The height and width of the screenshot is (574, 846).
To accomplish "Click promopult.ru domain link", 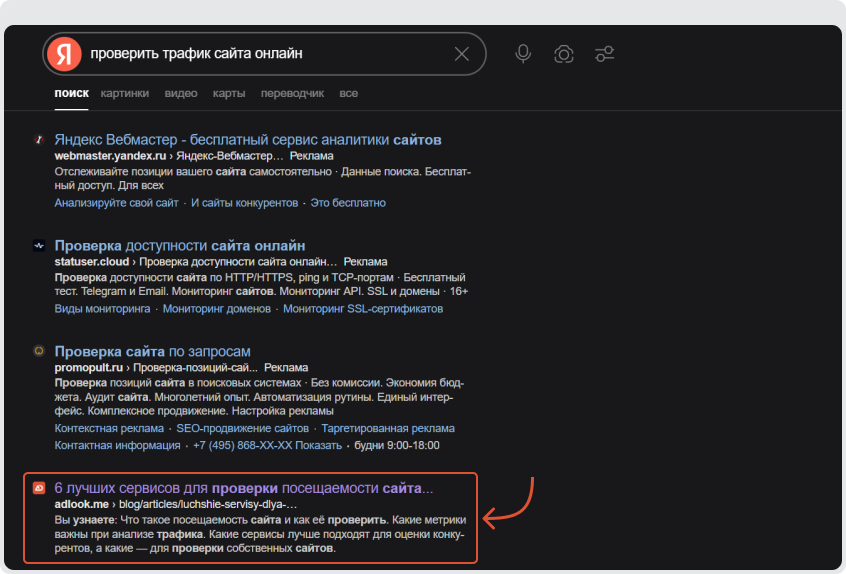I will tap(88, 367).
